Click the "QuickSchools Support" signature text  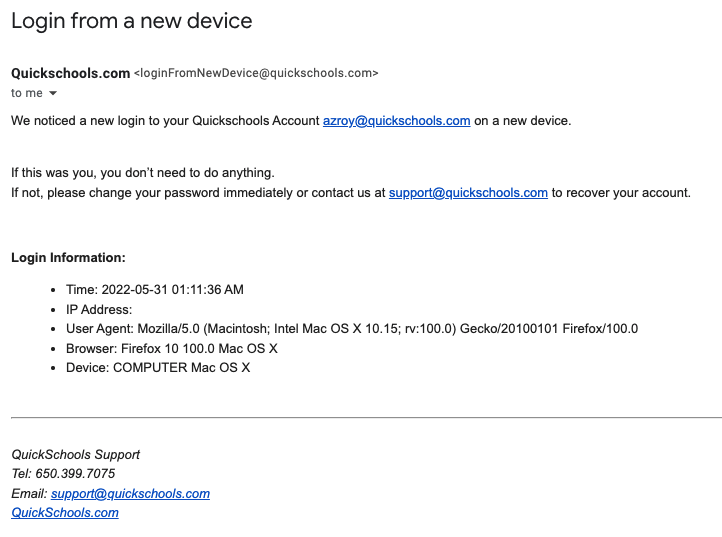click(x=75, y=455)
